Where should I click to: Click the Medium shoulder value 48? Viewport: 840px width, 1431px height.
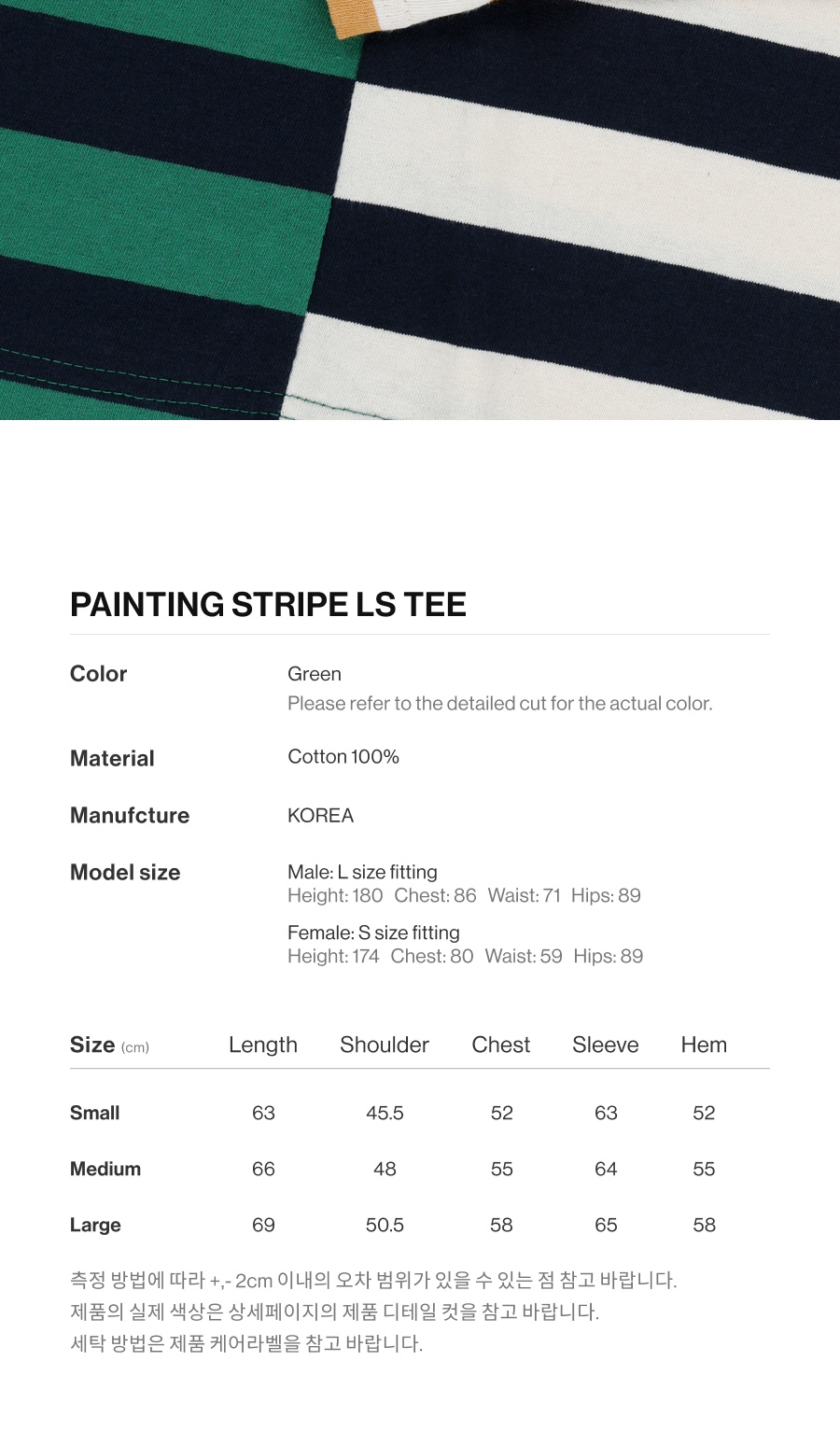(385, 1169)
